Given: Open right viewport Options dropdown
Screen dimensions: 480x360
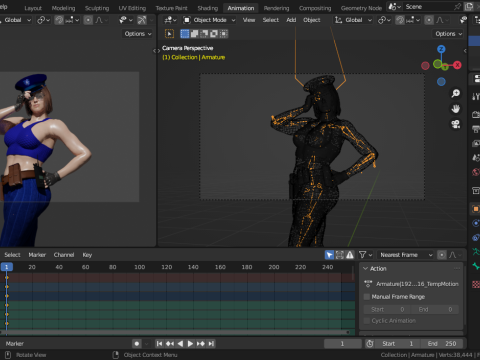Looking at the screenshot, I should [449, 34].
